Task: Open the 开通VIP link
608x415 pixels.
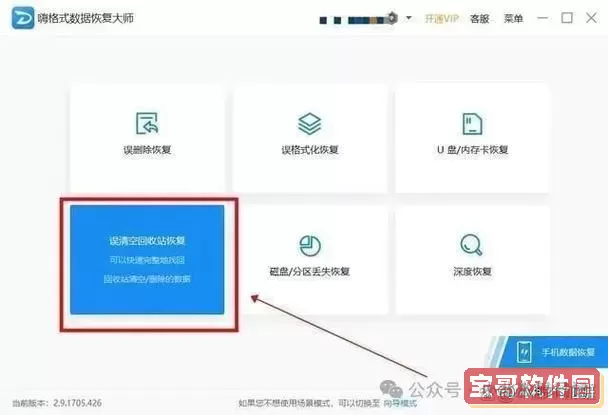Action: 442,19
